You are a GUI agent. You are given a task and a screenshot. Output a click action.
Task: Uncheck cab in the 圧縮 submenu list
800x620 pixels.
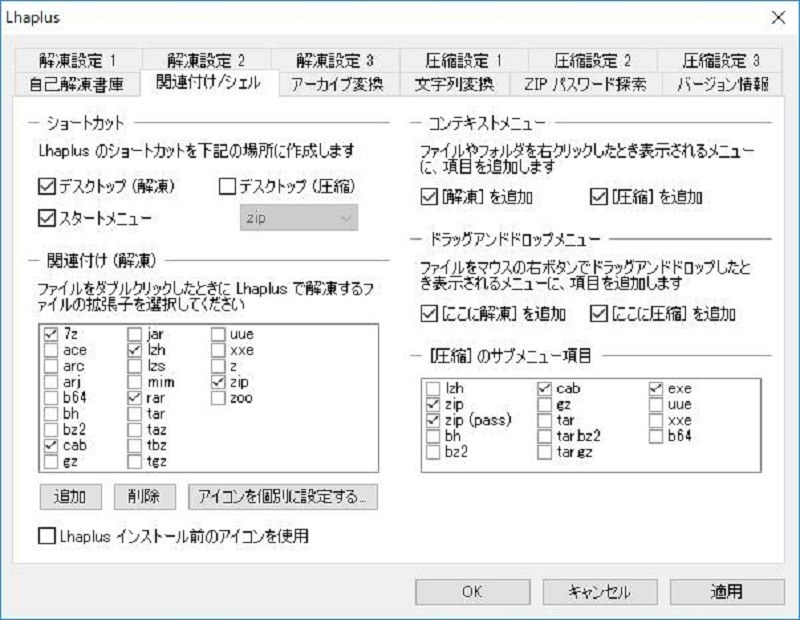pos(544,388)
